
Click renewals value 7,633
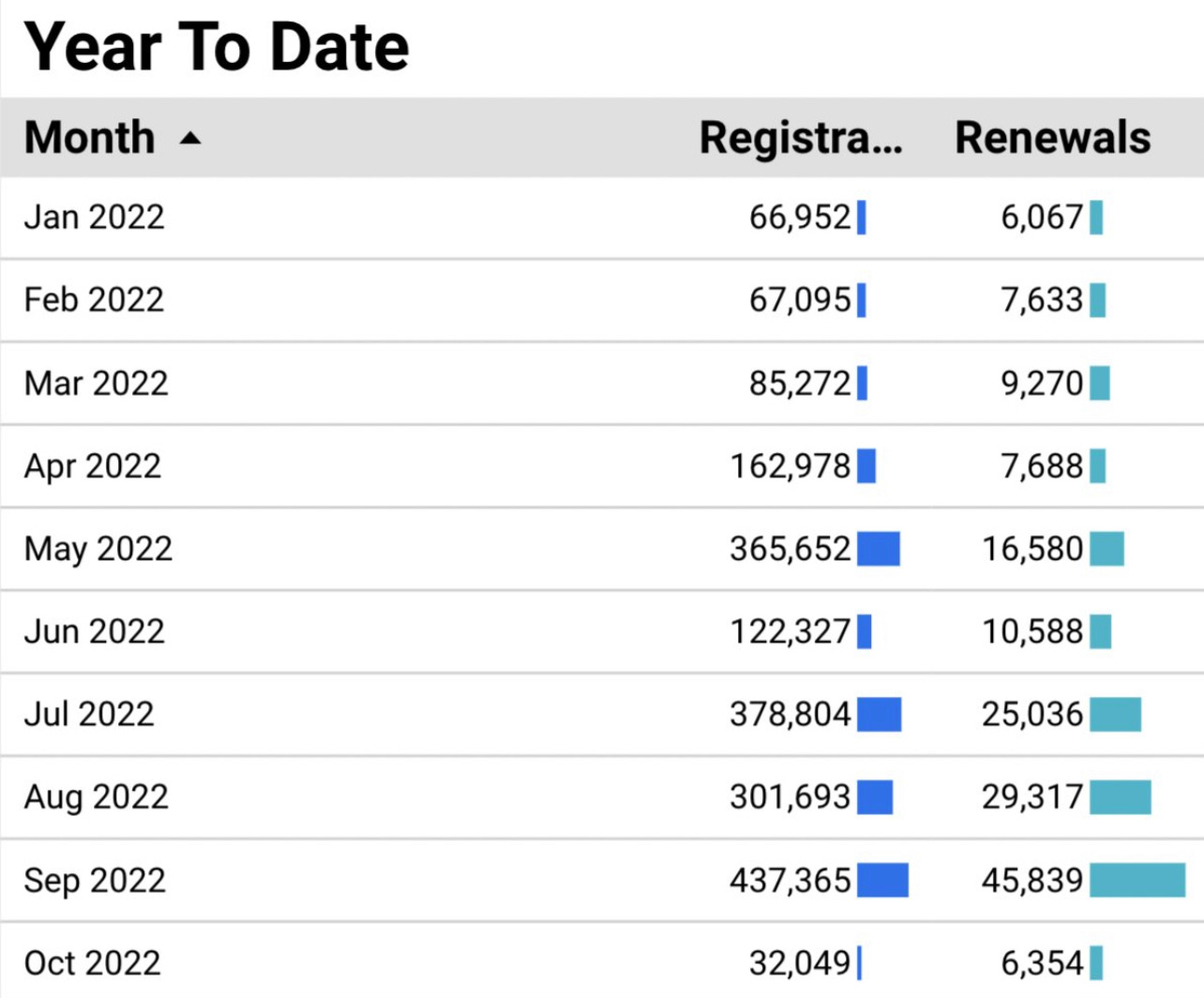click(x=1042, y=300)
